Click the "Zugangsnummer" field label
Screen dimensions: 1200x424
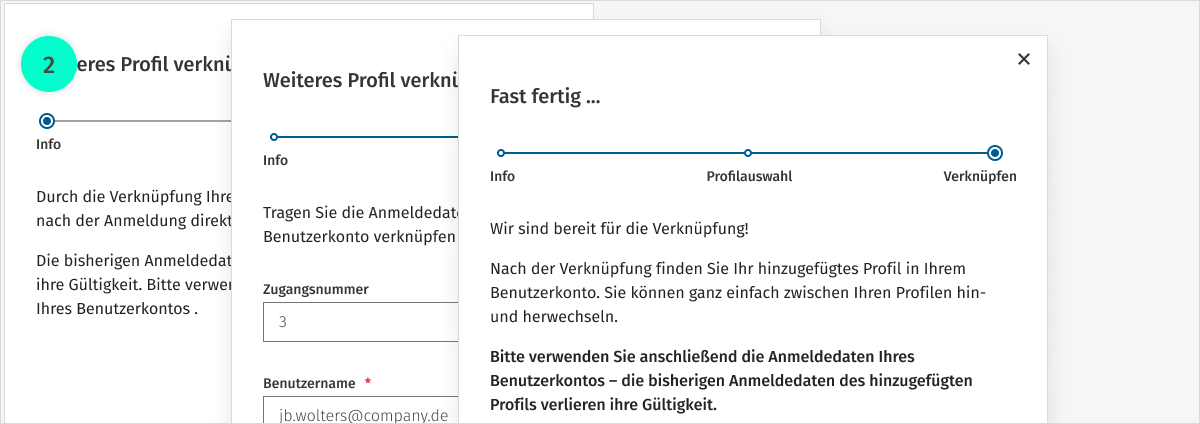[x=316, y=289]
